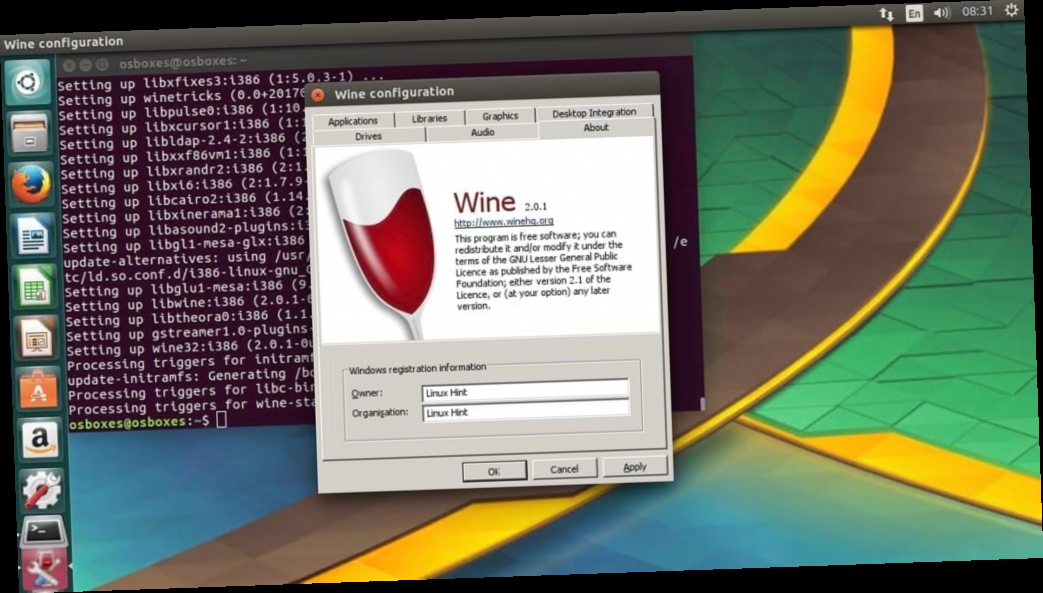Apply the Wine configuration changes
This screenshot has height=593, width=1043.
(x=636, y=468)
